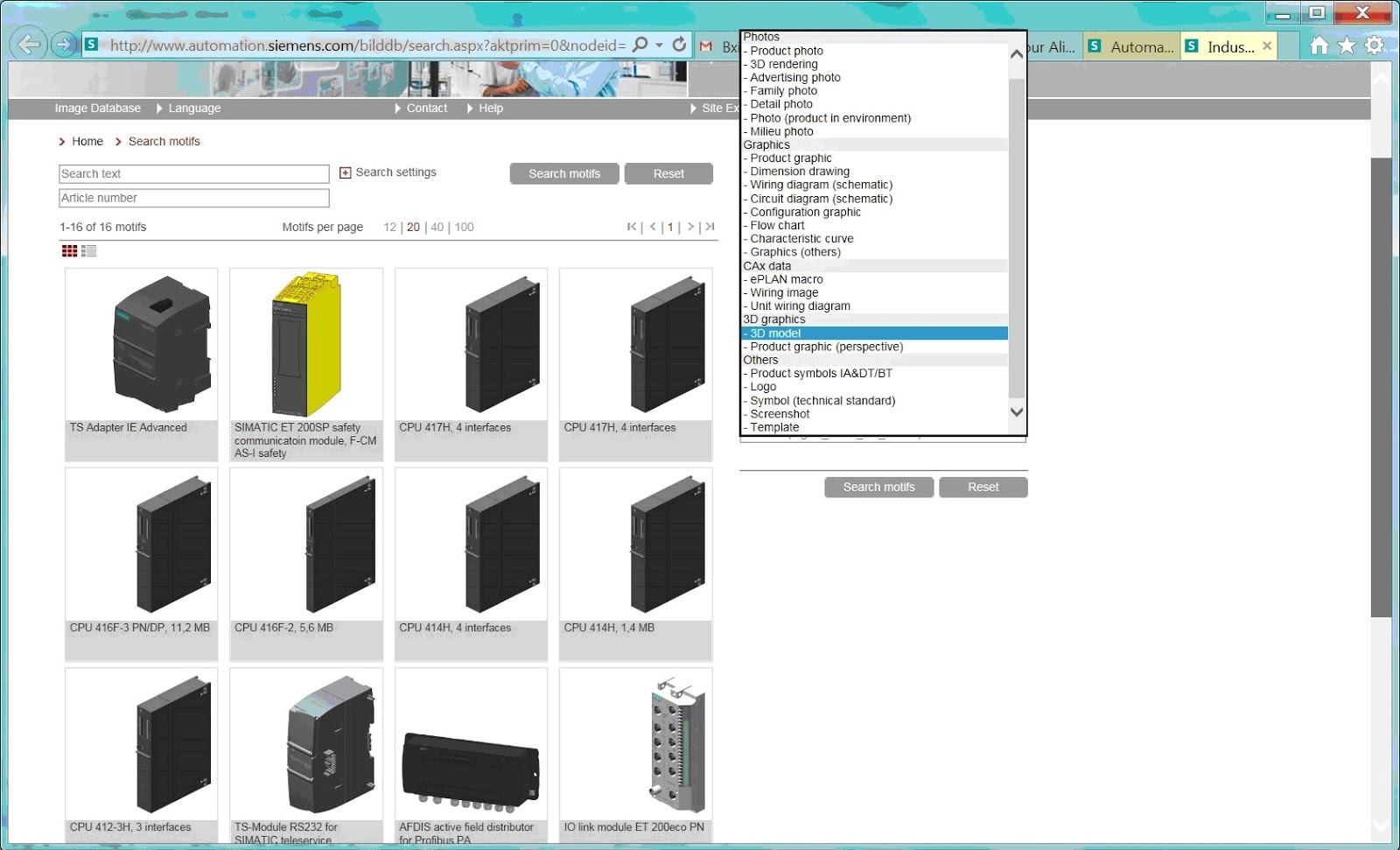
Task: Select 'Unit wiring diagram' option
Action: [x=875, y=306]
